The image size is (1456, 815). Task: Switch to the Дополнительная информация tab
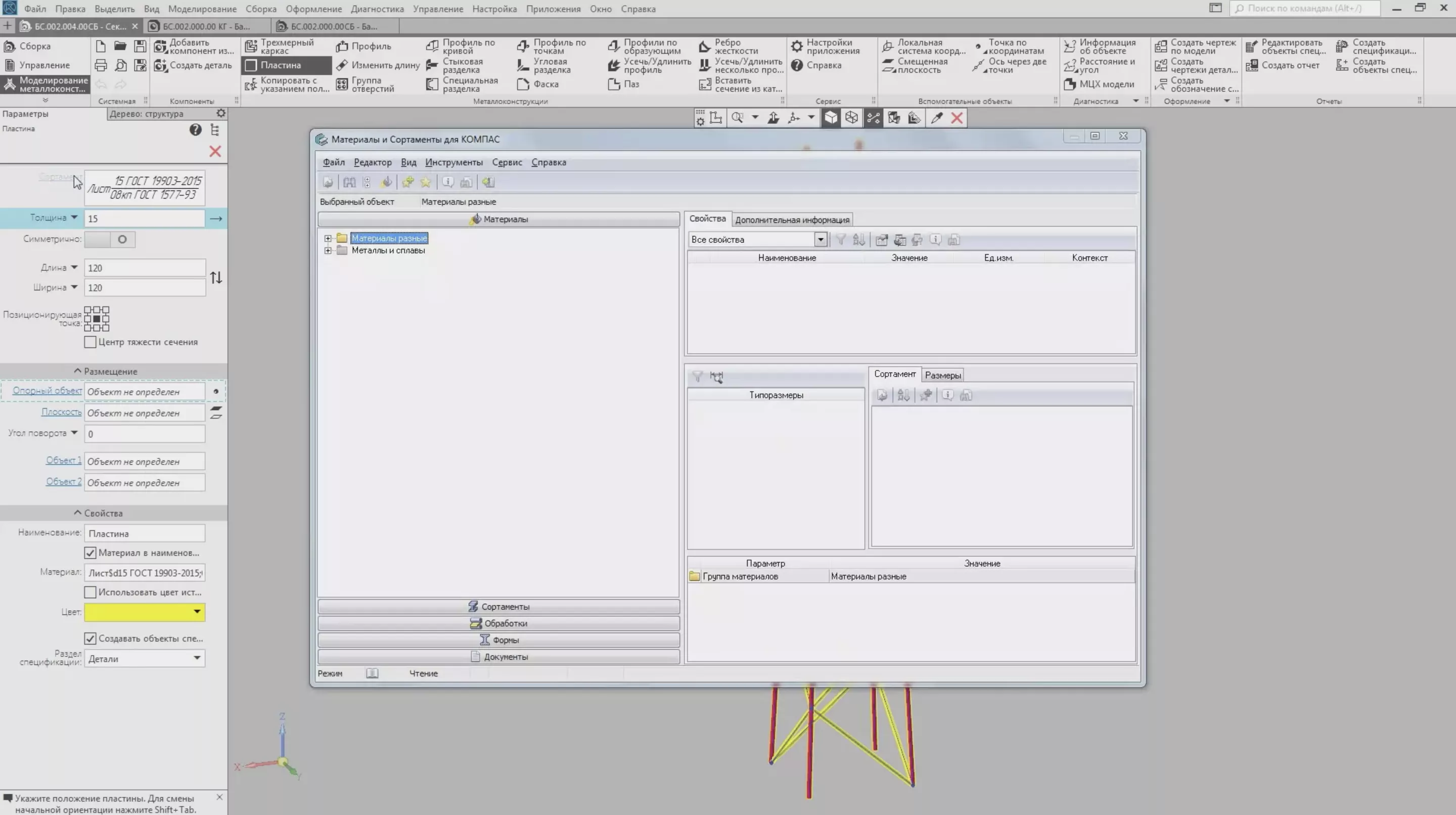click(791, 219)
